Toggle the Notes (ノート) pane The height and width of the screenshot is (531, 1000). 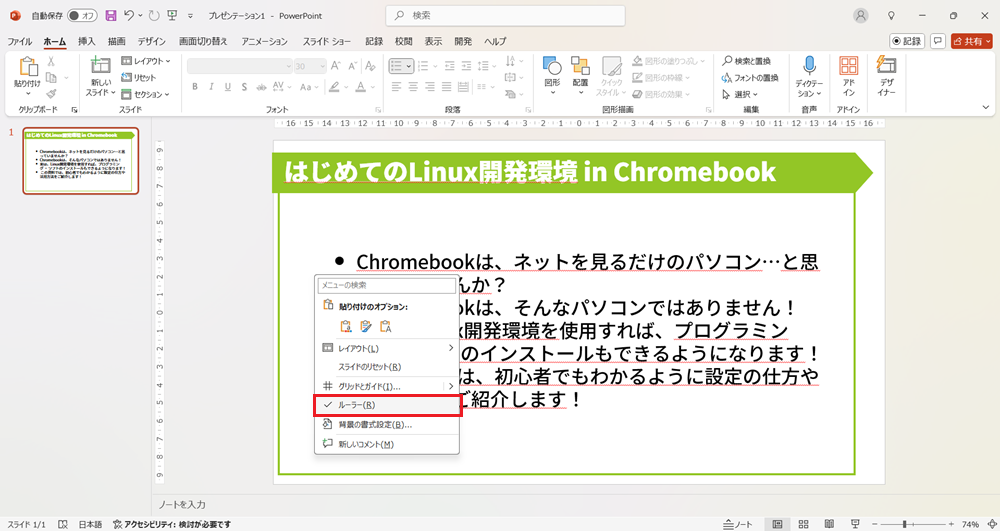(x=738, y=524)
